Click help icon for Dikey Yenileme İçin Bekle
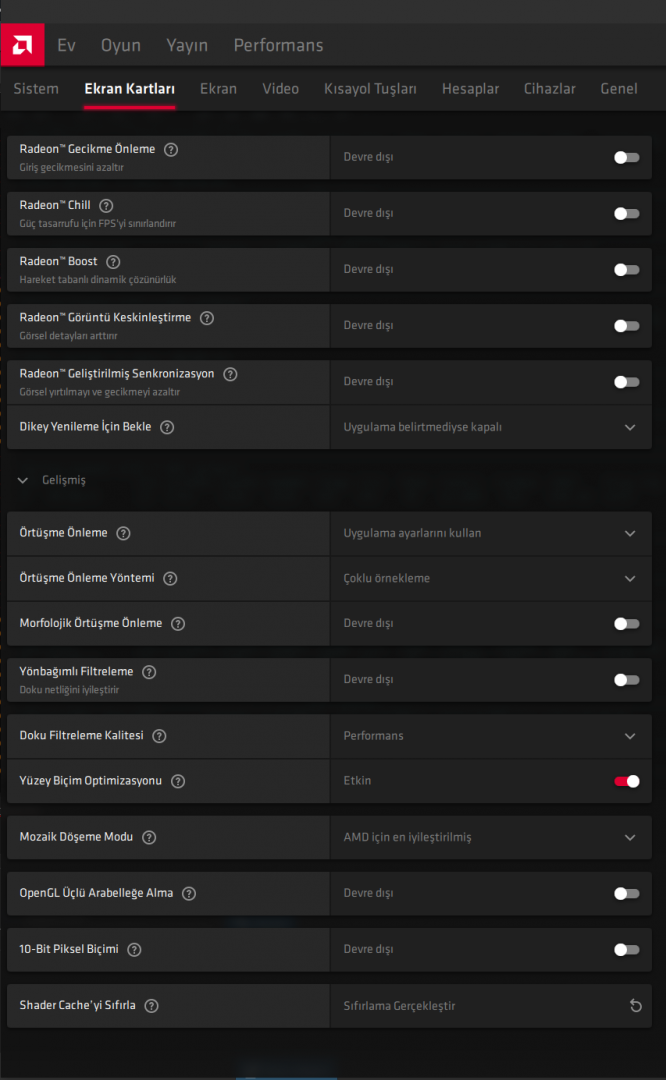The image size is (666, 1080). point(167,427)
